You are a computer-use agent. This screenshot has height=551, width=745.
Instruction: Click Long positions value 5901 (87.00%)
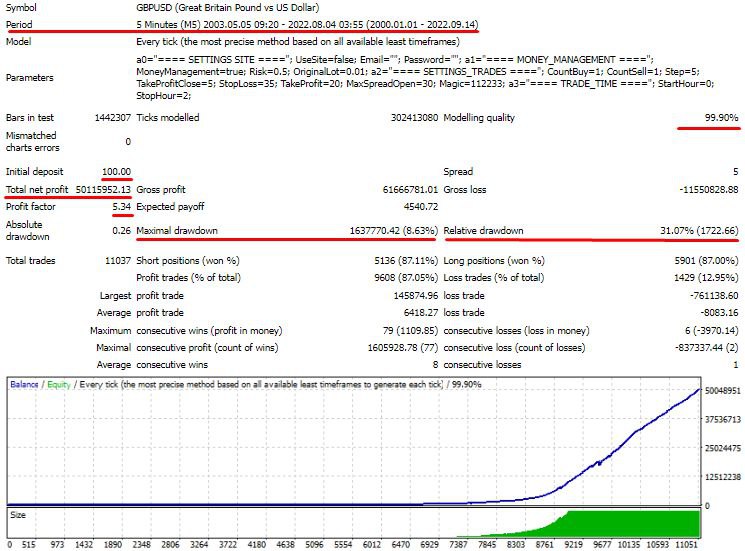pyautogui.click(x=707, y=261)
